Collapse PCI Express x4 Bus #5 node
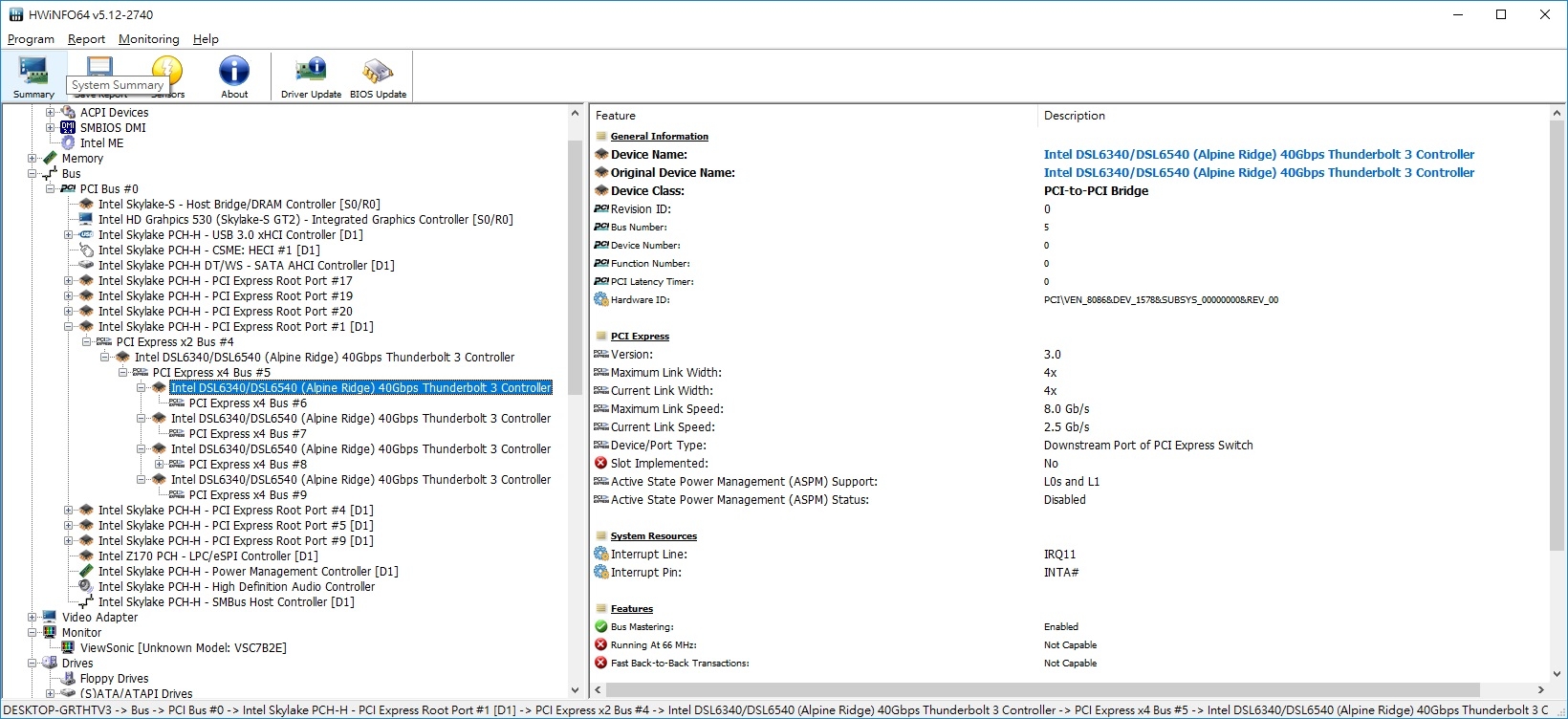1568x719 pixels. point(122,373)
